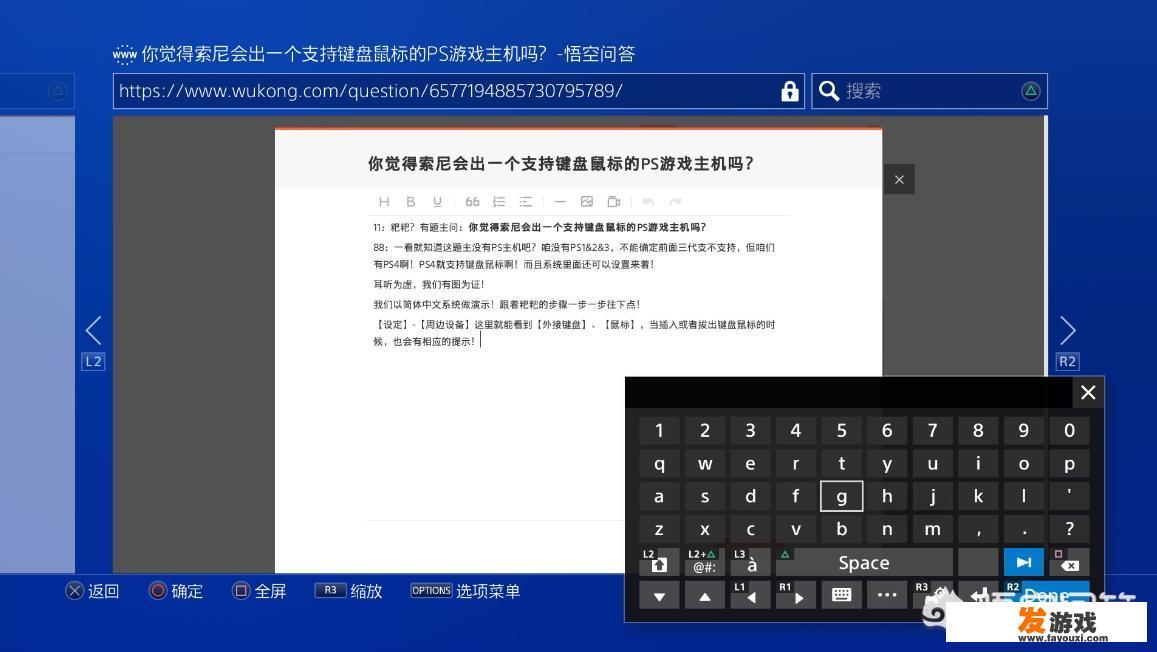Tap the letter z key
The height and width of the screenshot is (652, 1157).
pyautogui.click(x=659, y=530)
